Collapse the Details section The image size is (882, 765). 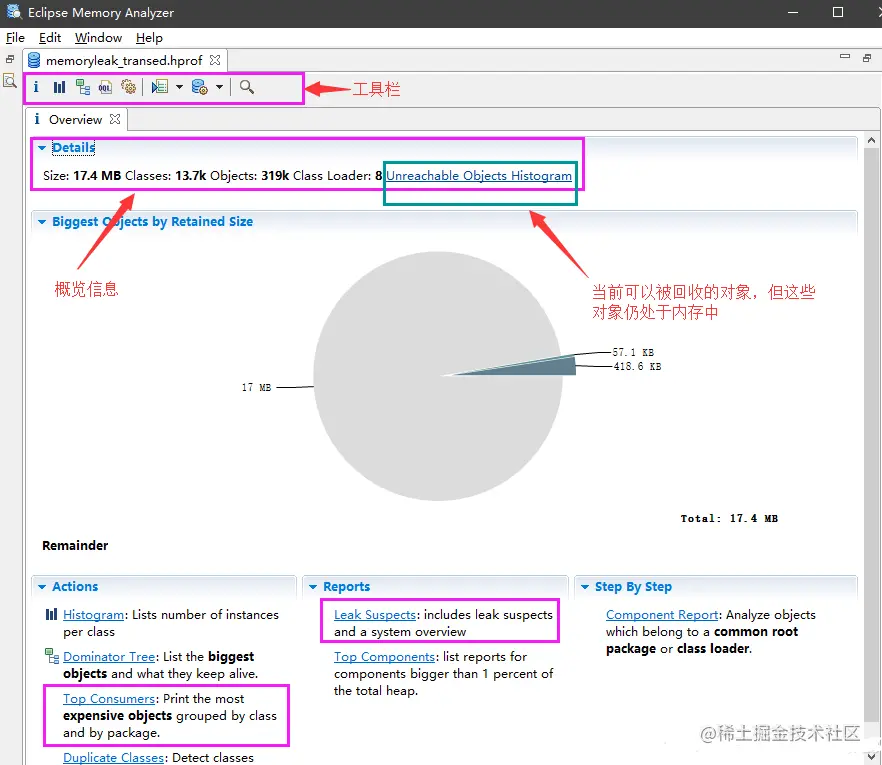pyautogui.click(x=42, y=148)
